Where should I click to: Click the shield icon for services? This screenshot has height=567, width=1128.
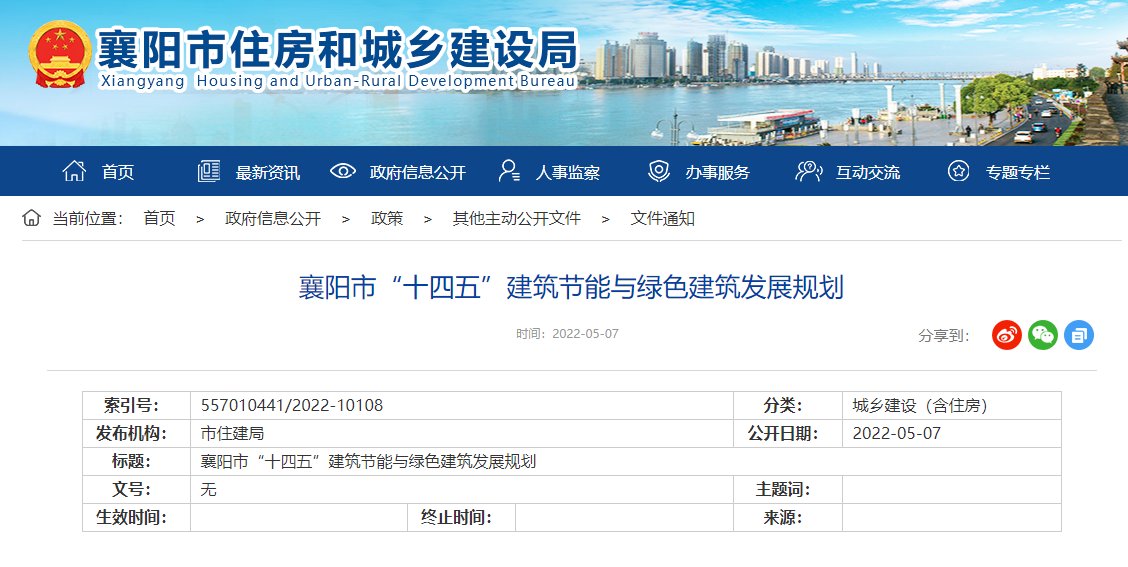pos(659,171)
